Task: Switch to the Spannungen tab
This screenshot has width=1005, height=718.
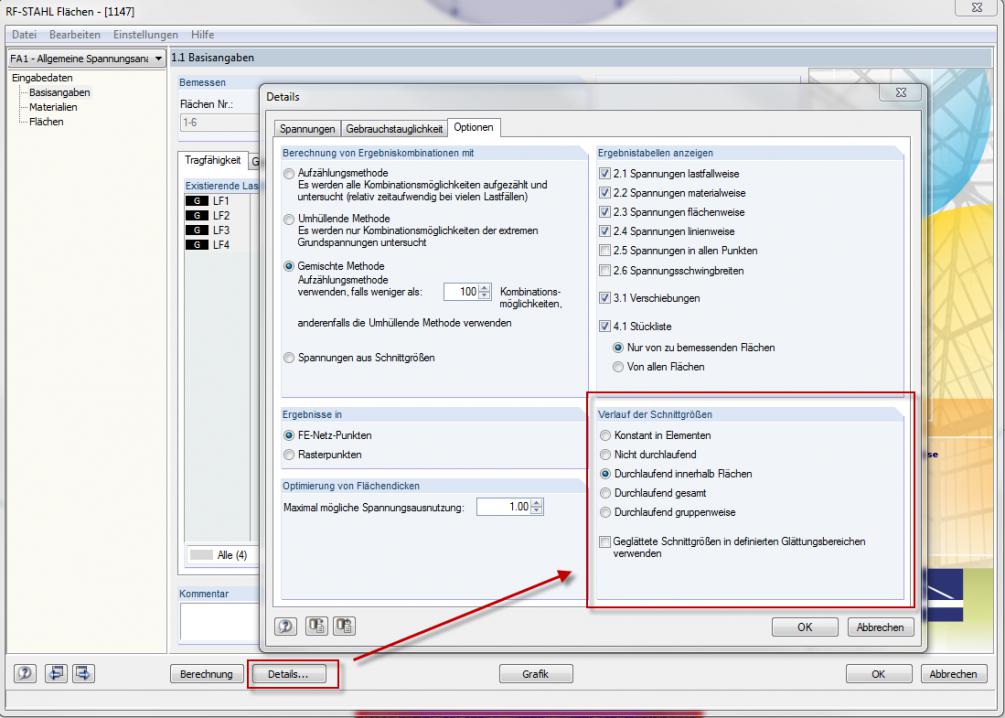Action: pos(307,129)
